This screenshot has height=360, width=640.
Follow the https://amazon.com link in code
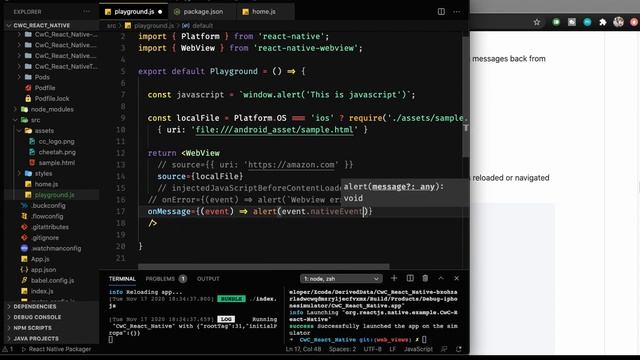(291, 165)
